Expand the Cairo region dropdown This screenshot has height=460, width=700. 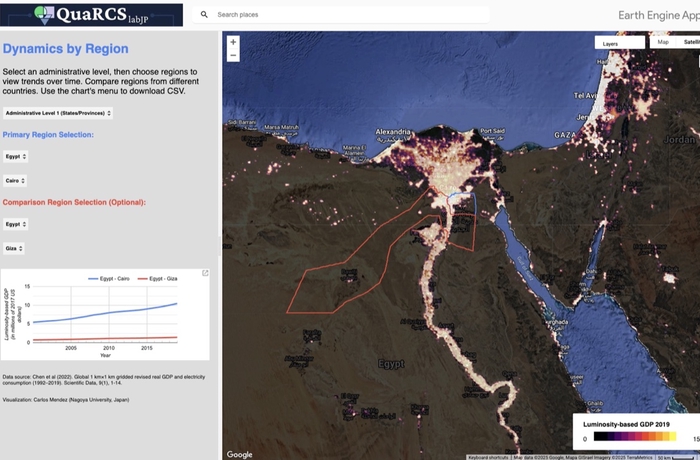(15, 181)
